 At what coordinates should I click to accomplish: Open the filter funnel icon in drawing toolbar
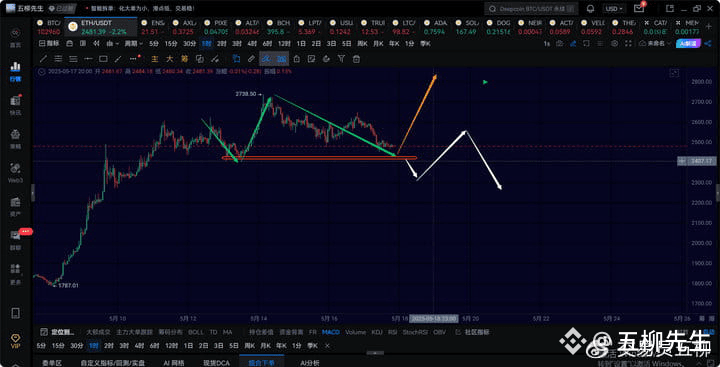click(x=341, y=59)
